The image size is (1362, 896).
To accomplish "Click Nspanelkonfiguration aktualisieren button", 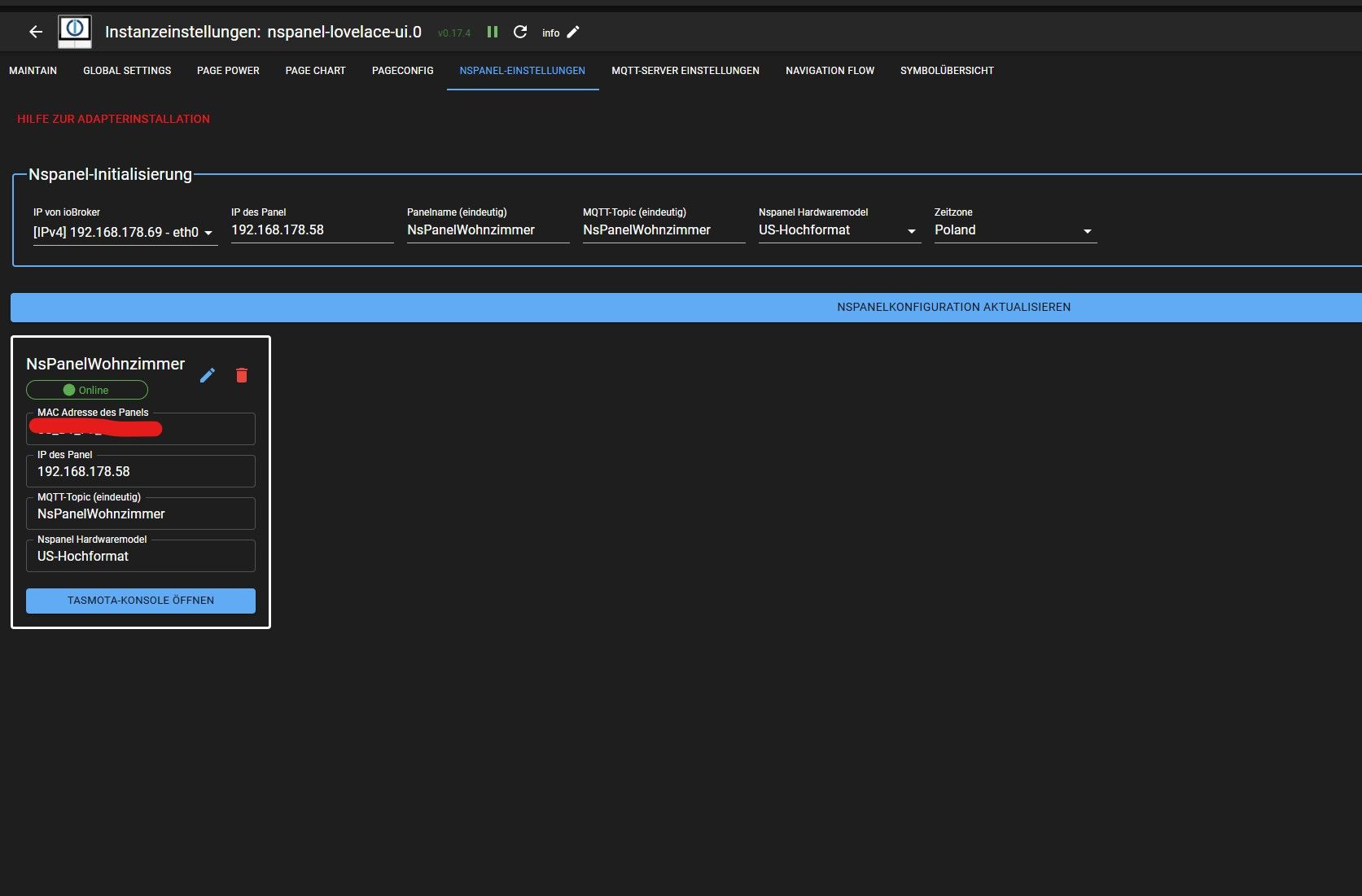I will (953, 307).
